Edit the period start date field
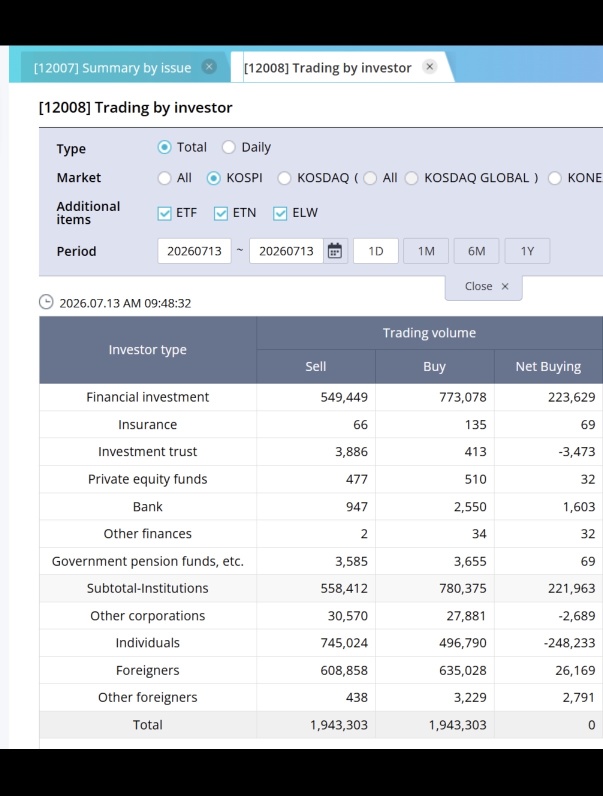 point(194,251)
